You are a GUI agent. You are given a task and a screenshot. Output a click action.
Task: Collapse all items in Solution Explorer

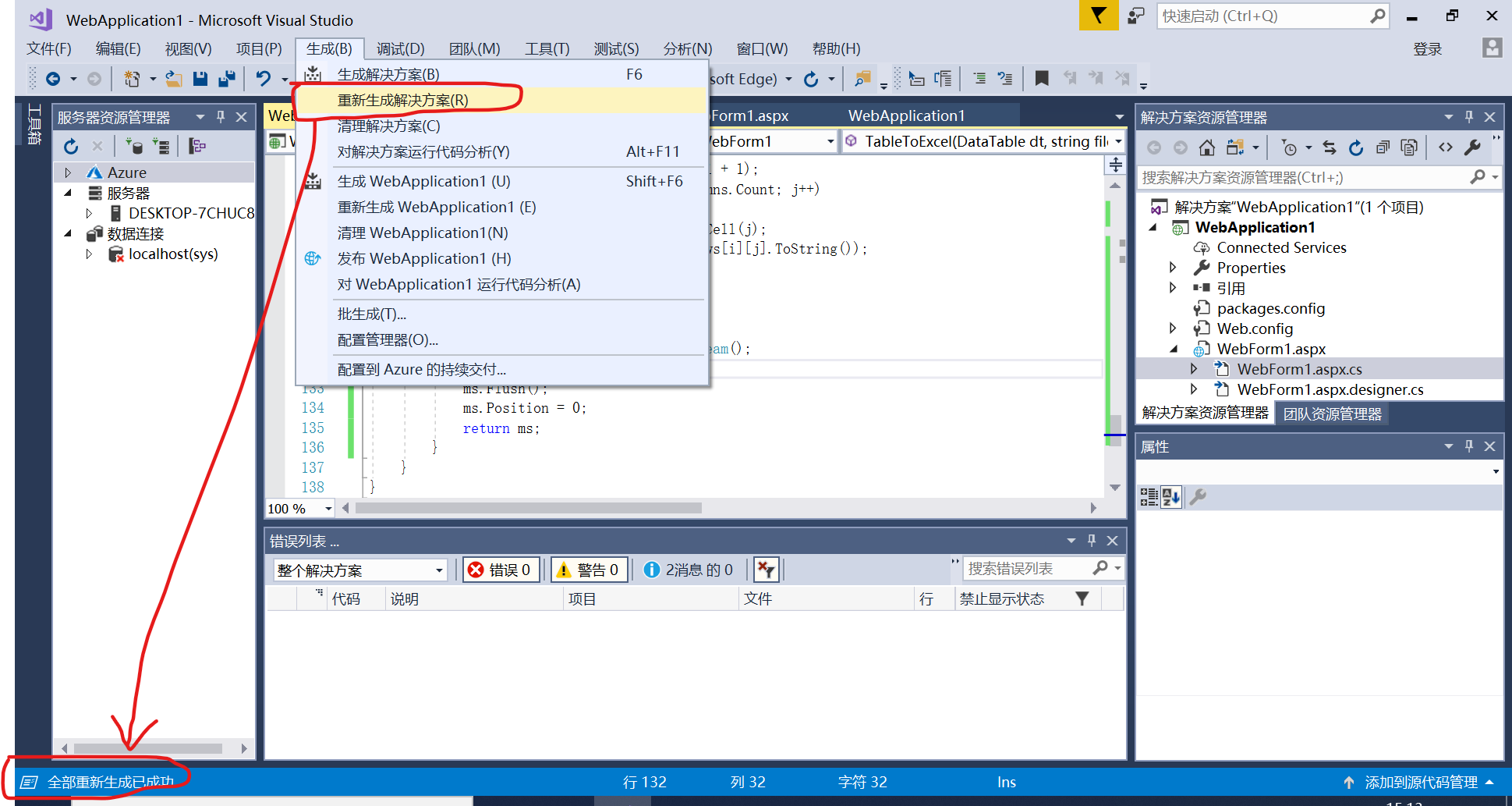click(1382, 147)
